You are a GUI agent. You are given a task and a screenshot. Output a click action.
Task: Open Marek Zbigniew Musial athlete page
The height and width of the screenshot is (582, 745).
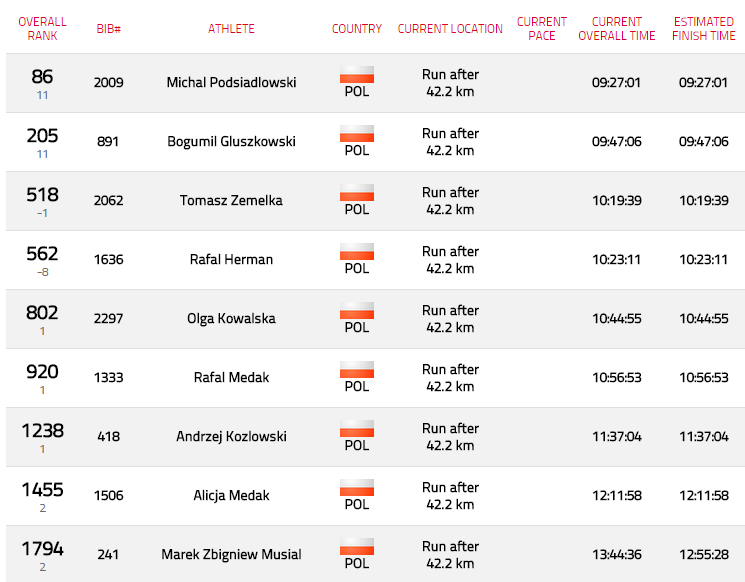[231, 554]
